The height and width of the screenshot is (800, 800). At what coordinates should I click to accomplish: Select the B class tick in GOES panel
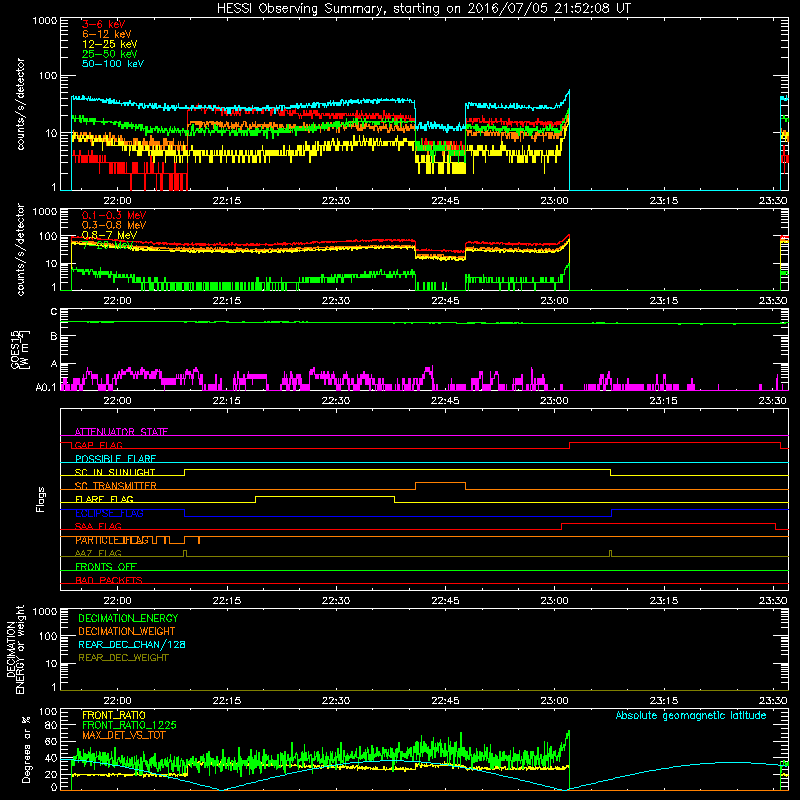pos(54,336)
